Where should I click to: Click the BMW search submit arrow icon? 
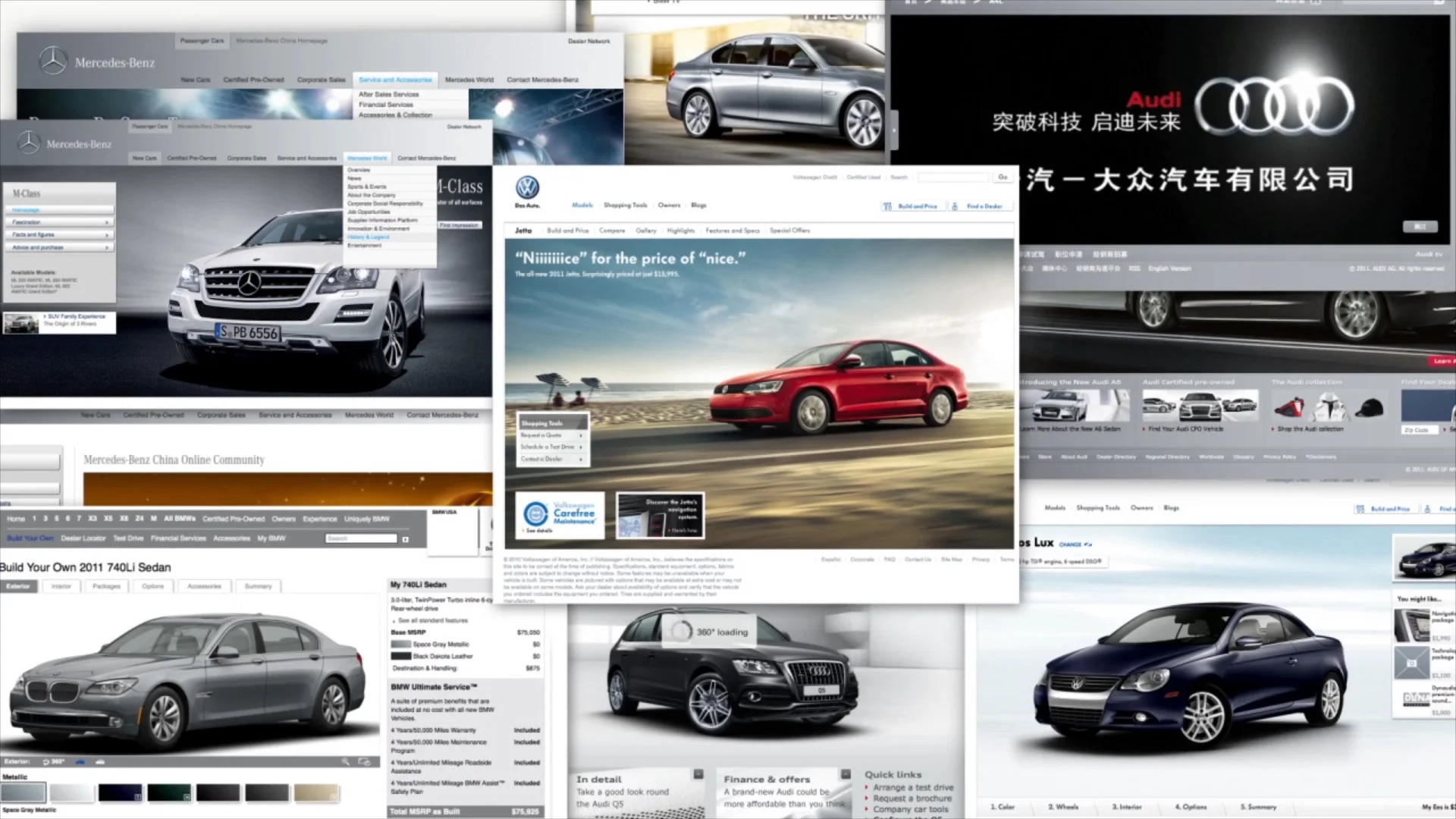tap(405, 539)
